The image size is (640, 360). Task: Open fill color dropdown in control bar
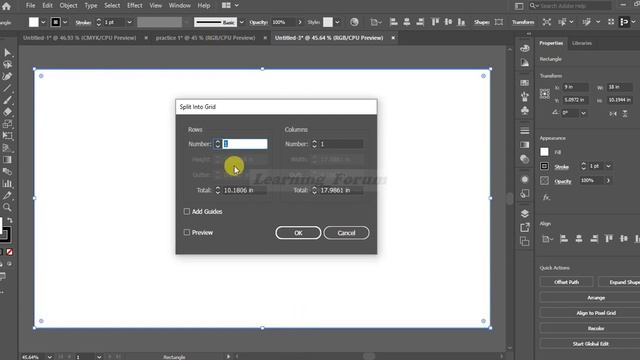tap(43, 22)
